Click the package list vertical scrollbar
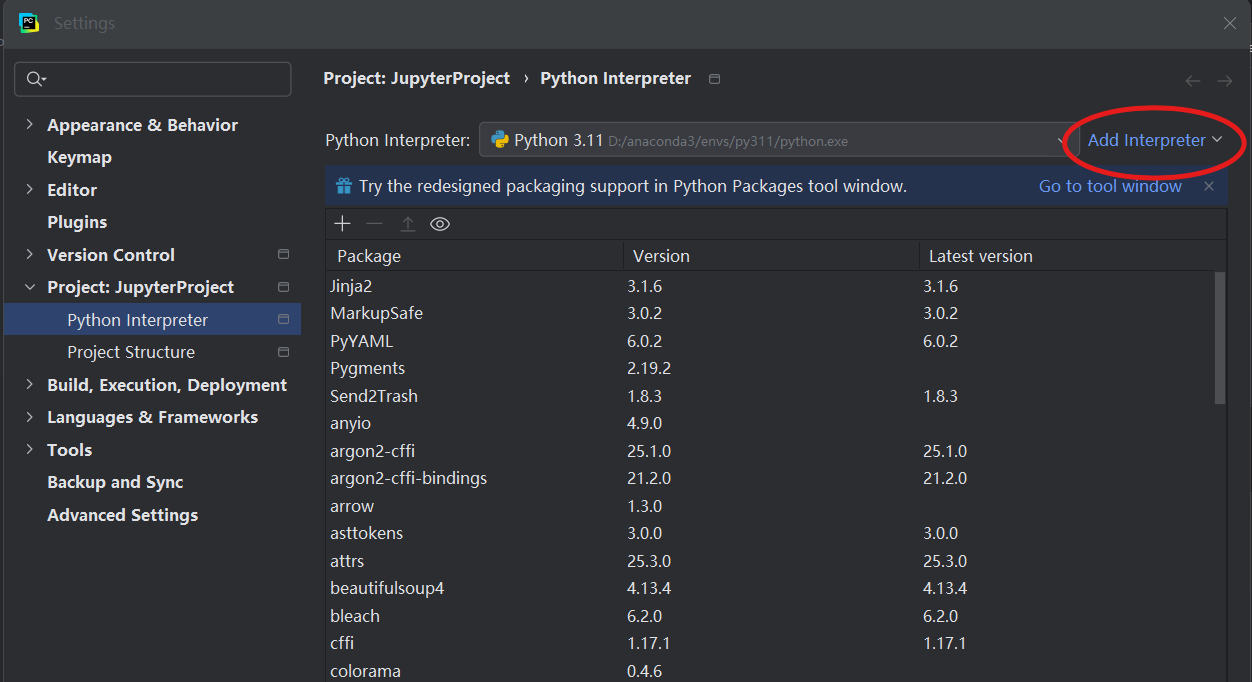 coord(1219,338)
